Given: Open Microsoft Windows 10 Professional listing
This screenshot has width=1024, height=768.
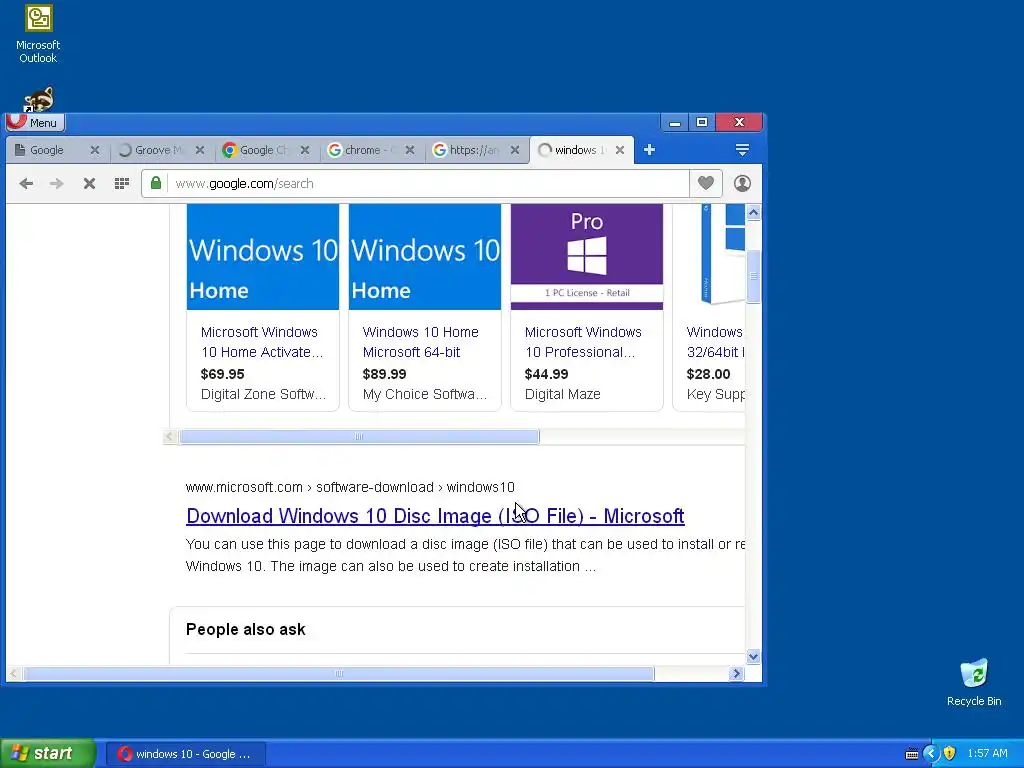Looking at the screenshot, I should pos(583,342).
